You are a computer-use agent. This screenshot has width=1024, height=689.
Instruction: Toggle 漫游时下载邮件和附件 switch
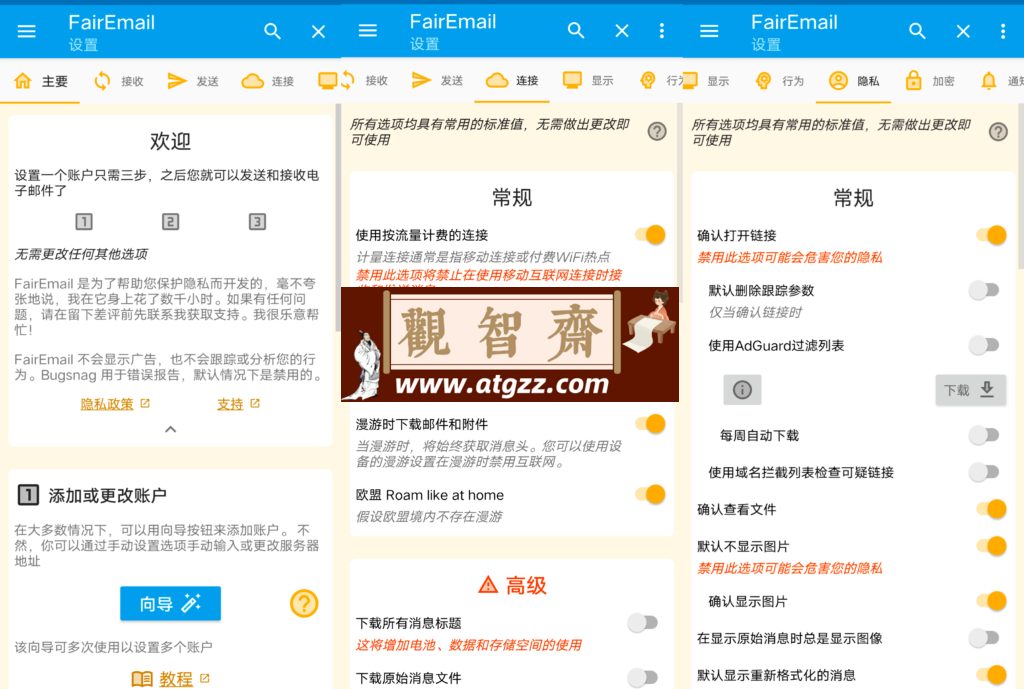tap(651, 424)
